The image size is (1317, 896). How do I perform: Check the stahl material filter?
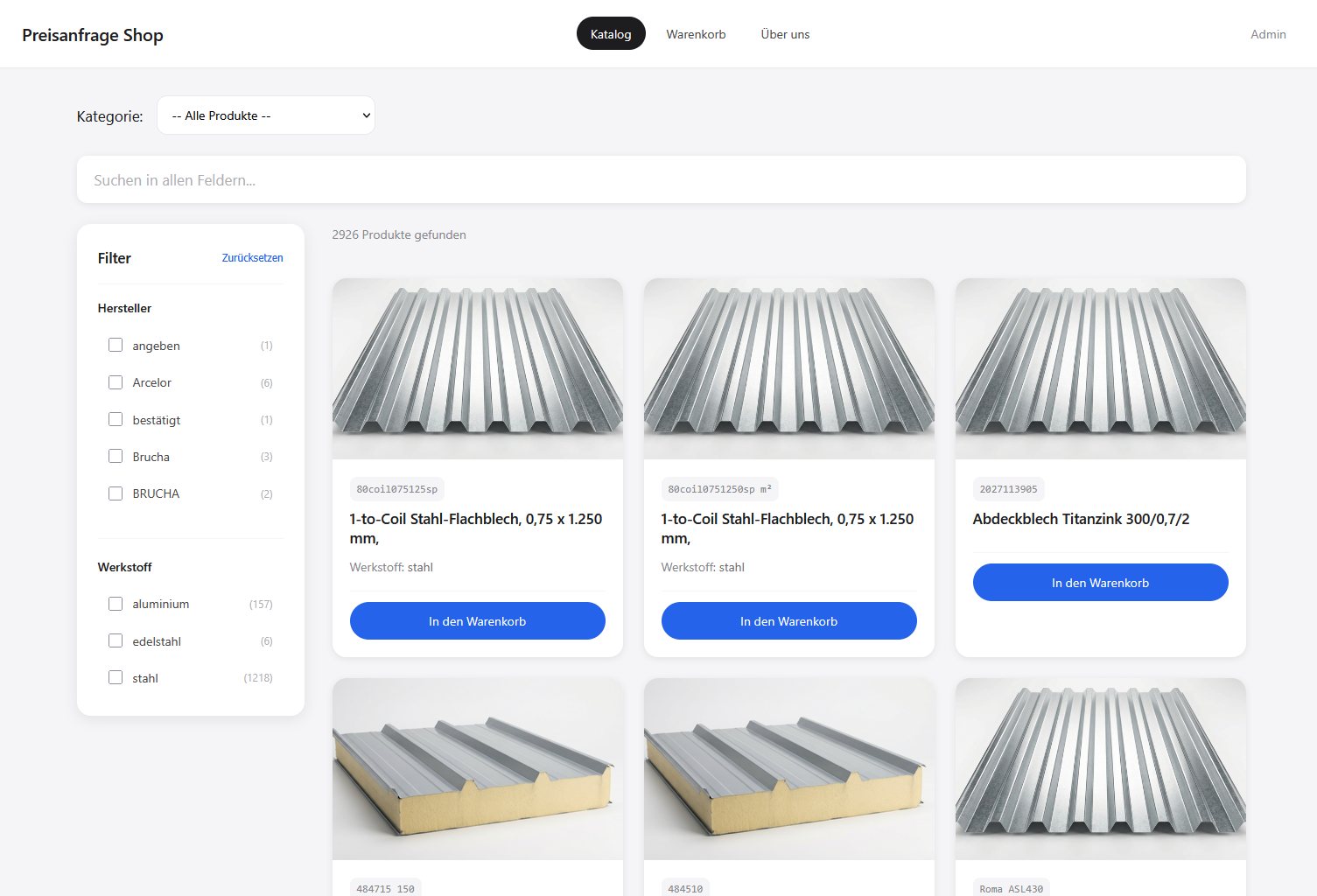116,678
